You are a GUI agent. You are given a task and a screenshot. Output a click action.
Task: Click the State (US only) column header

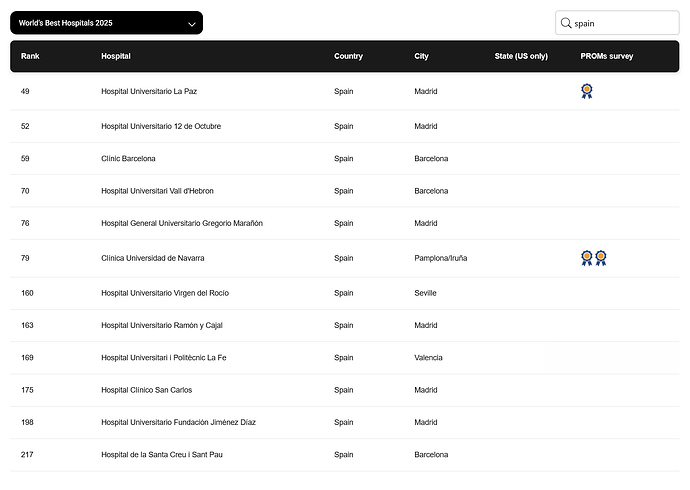click(521, 56)
